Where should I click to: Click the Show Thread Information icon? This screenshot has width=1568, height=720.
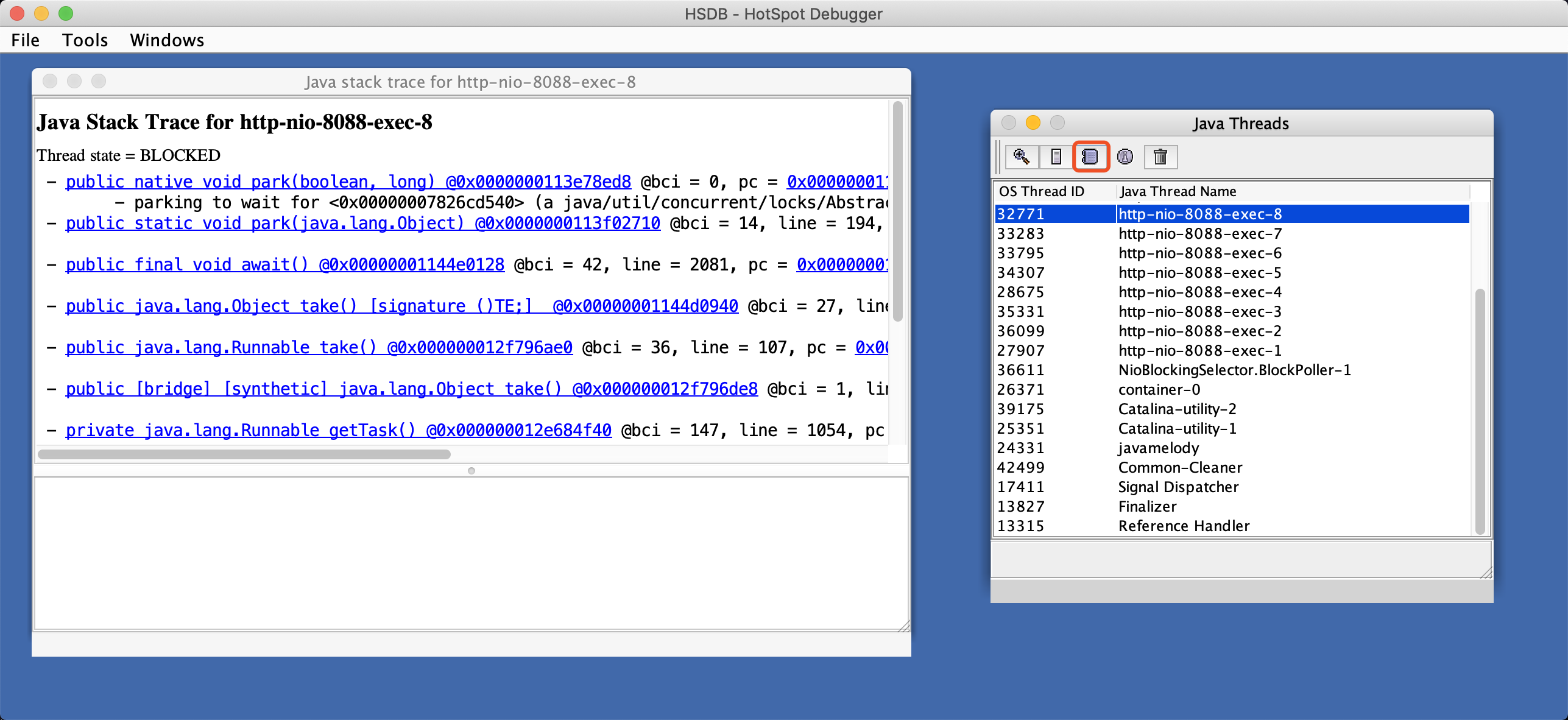coord(1125,157)
